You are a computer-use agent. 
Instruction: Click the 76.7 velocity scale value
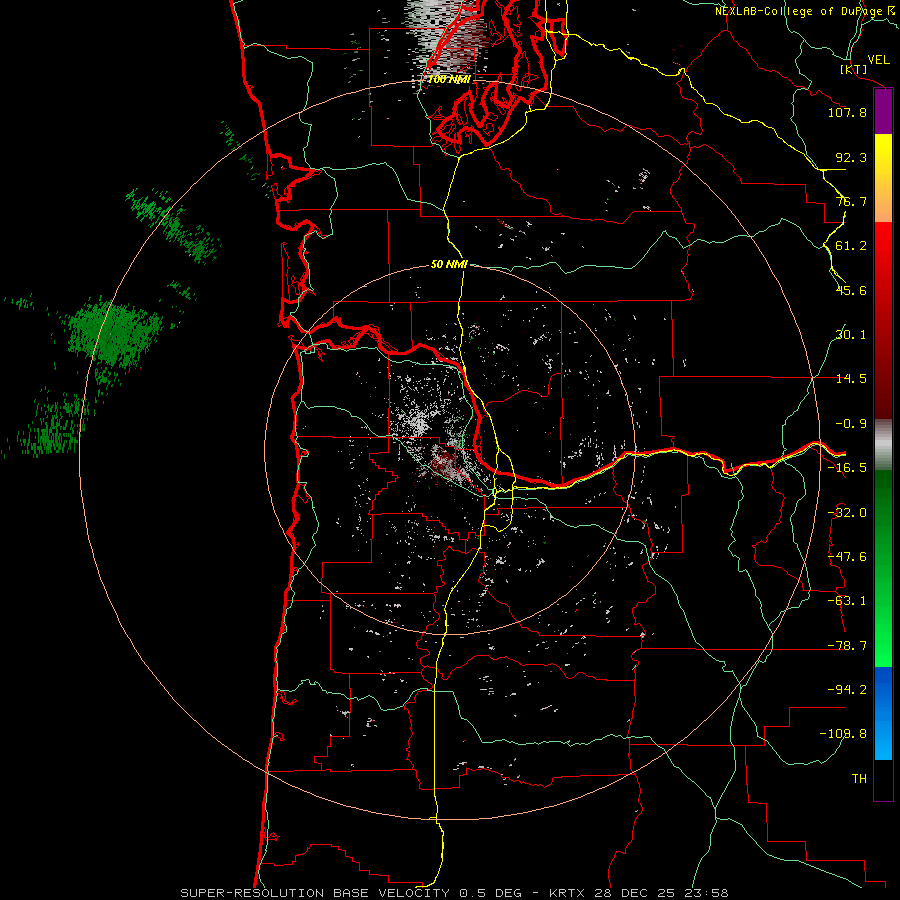pyautogui.click(x=851, y=201)
